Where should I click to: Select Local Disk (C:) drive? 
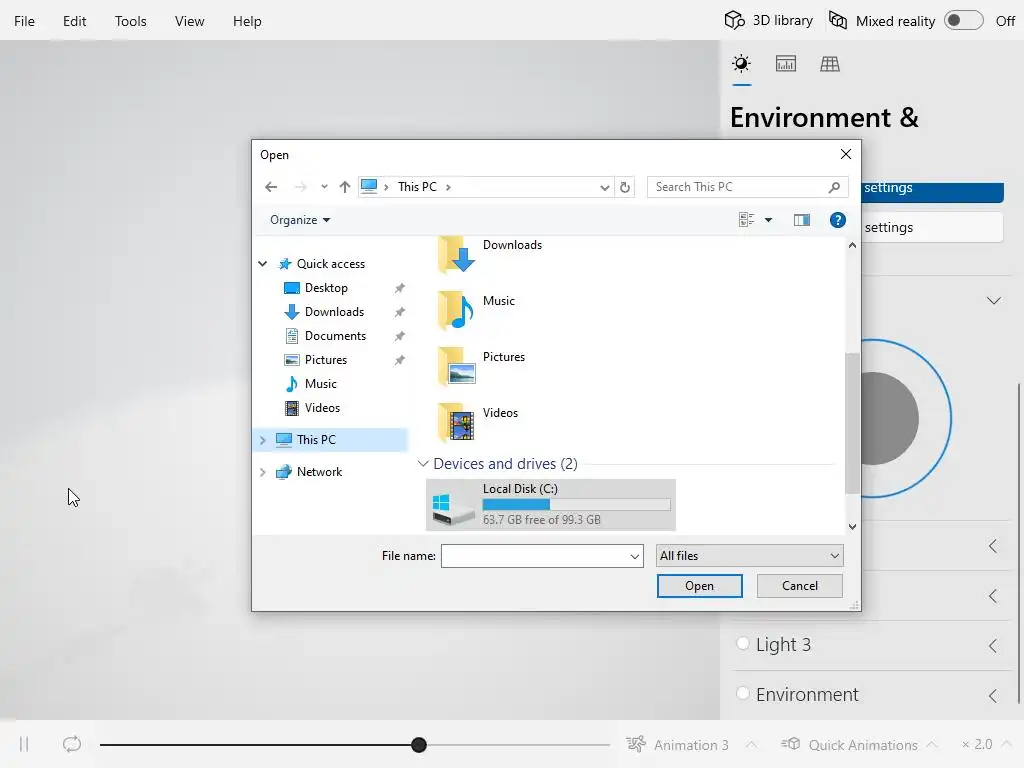551,504
